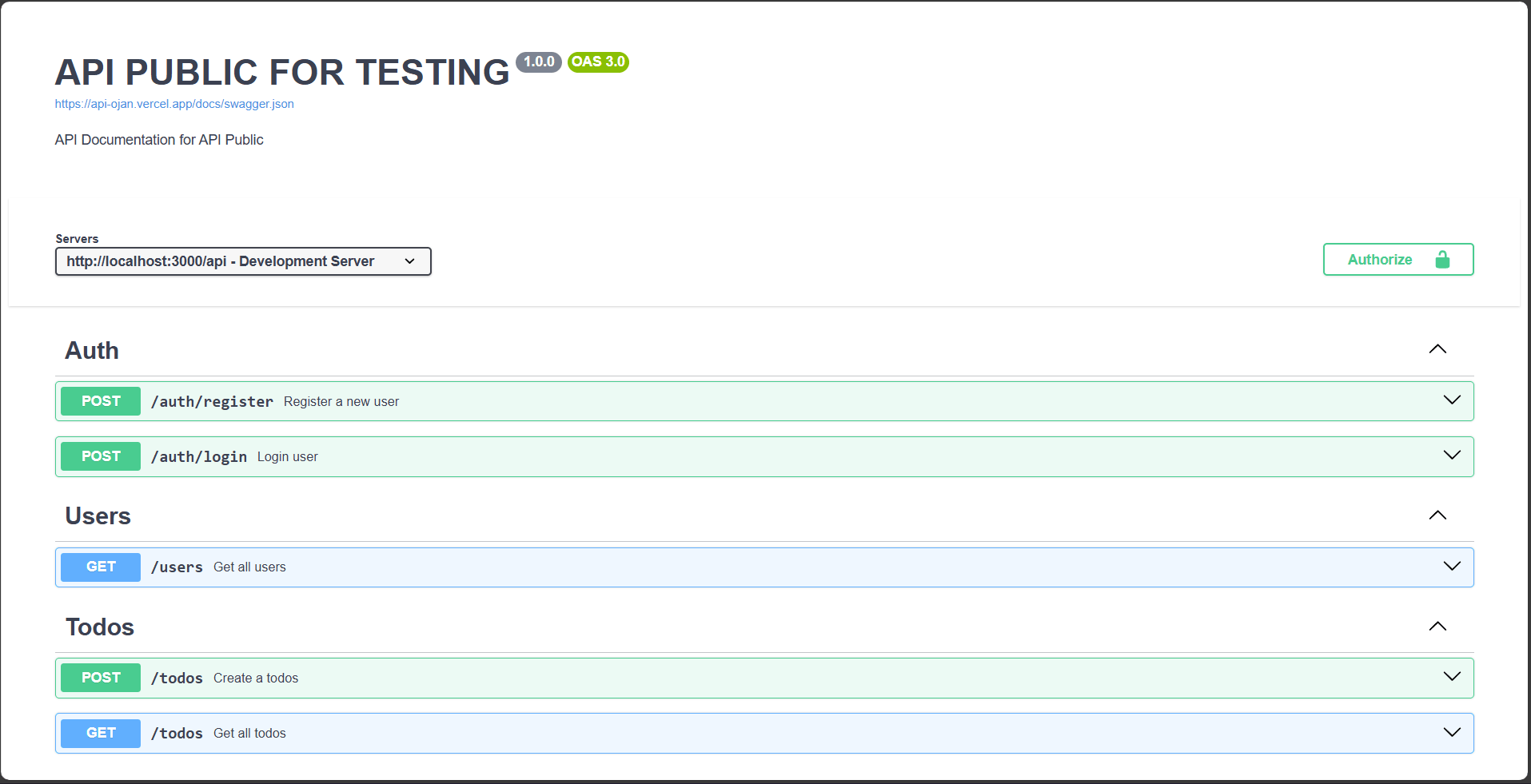Open the swagger.json link
Image resolution: width=1531 pixels, height=784 pixels.
pyautogui.click(x=174, y=104)
